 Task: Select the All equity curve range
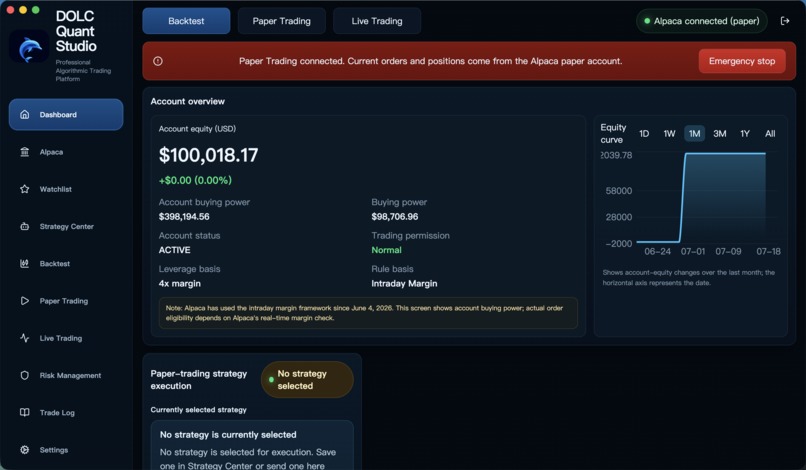pyautogui.click(x=770, y=134)
